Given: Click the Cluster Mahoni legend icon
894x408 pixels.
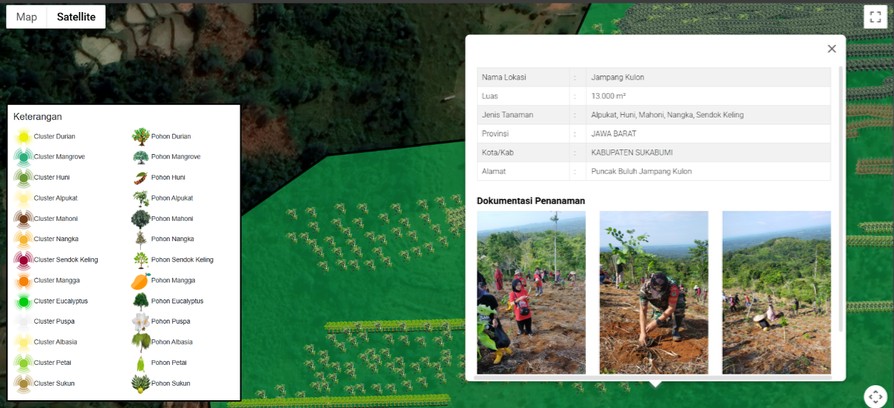Looking at the screenshot, I should coord(23,219).
